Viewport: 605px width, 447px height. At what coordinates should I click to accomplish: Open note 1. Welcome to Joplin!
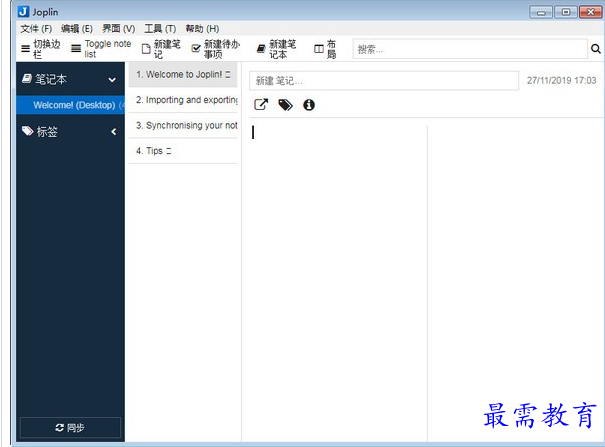(x=183, y=74)
